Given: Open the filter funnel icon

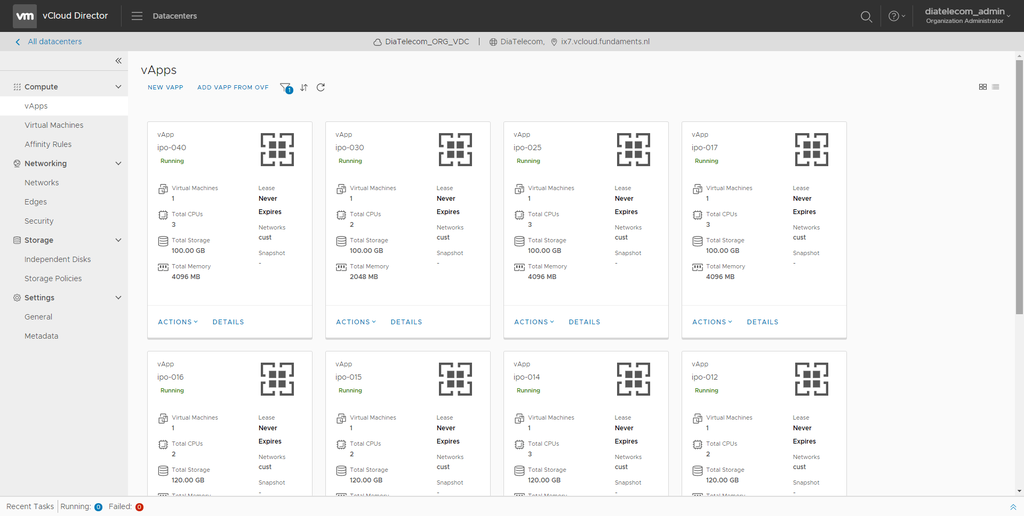Looking at the screenshot, I should pos(285,88).
